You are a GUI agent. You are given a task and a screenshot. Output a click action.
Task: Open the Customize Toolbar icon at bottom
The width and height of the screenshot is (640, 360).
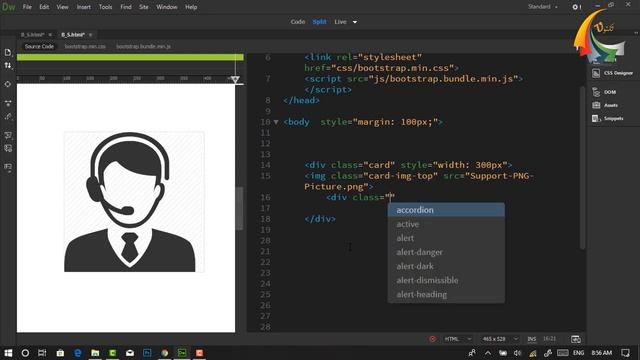[8, 167]
